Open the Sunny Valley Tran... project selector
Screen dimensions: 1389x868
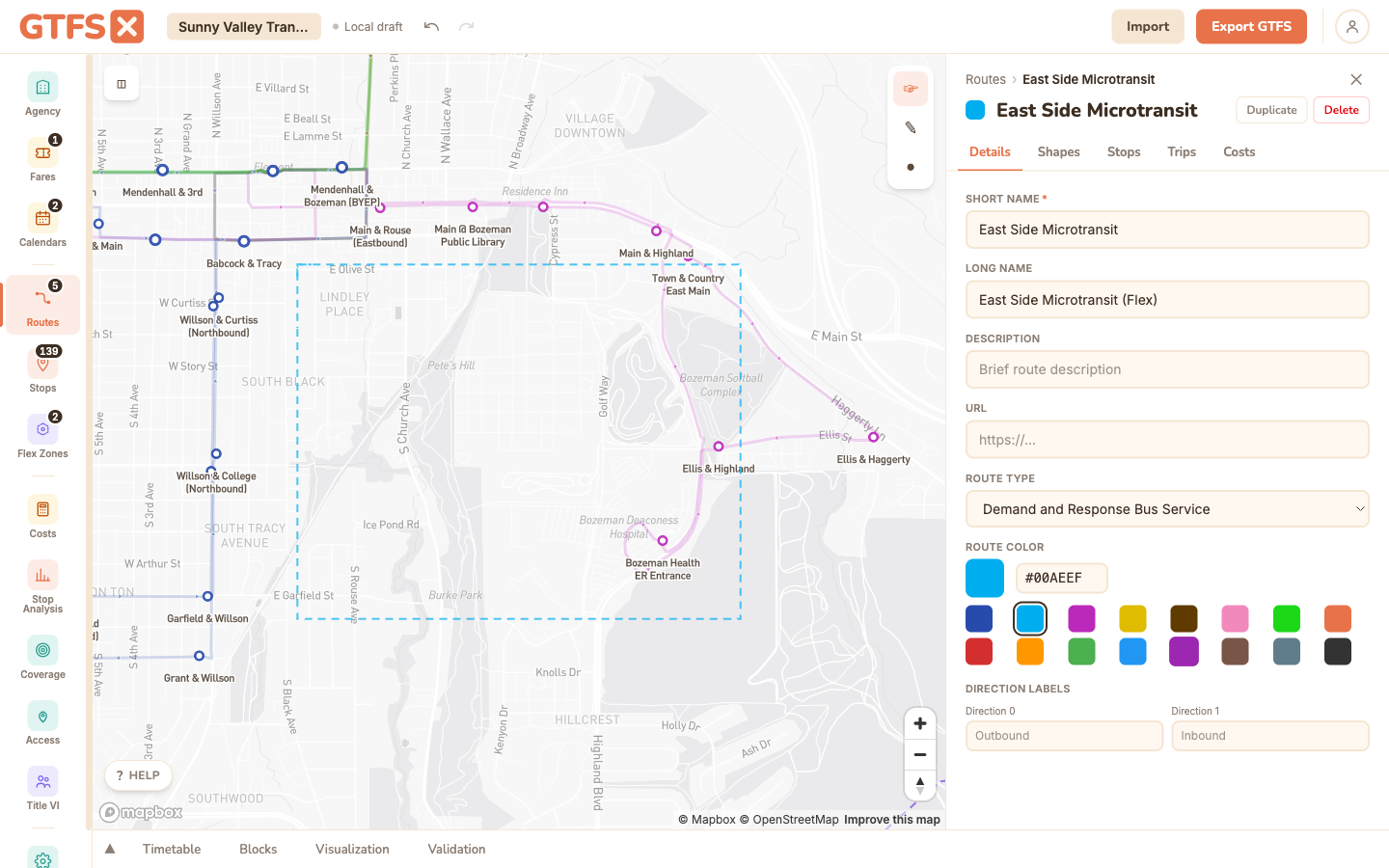pyautogui.click(x=244, y=27)
